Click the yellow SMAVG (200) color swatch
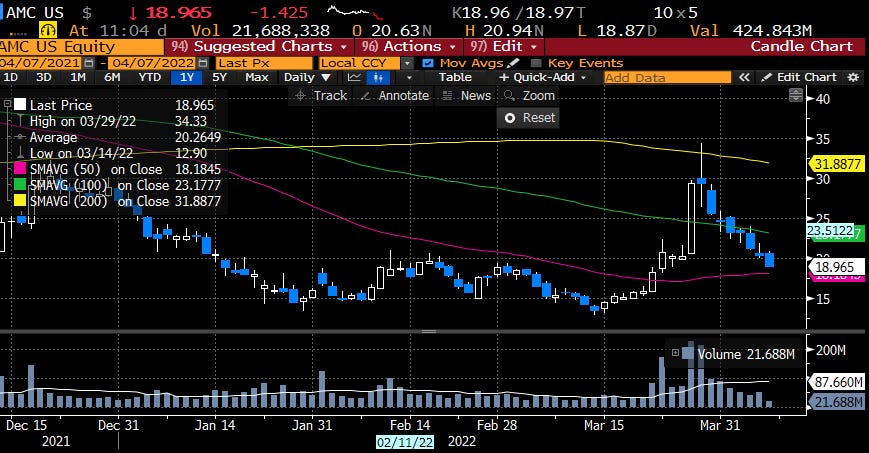869x453 pixels. point(20,201)
